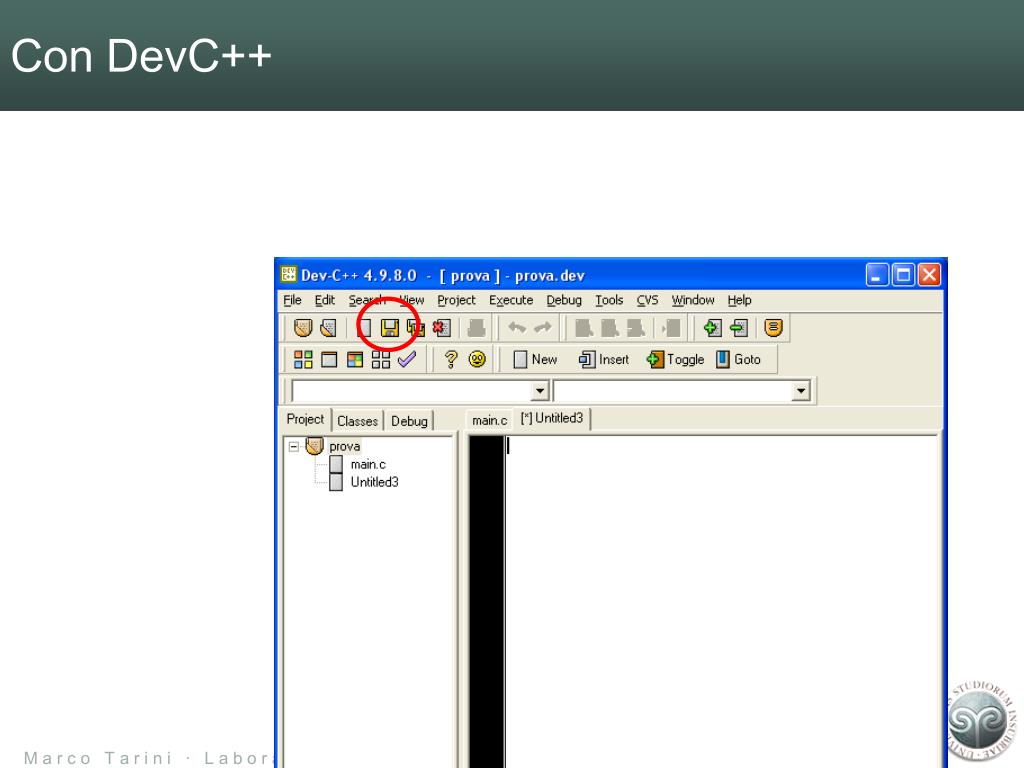Click the Help question mark icon
Screen dimensions: 1024x768
451,359
